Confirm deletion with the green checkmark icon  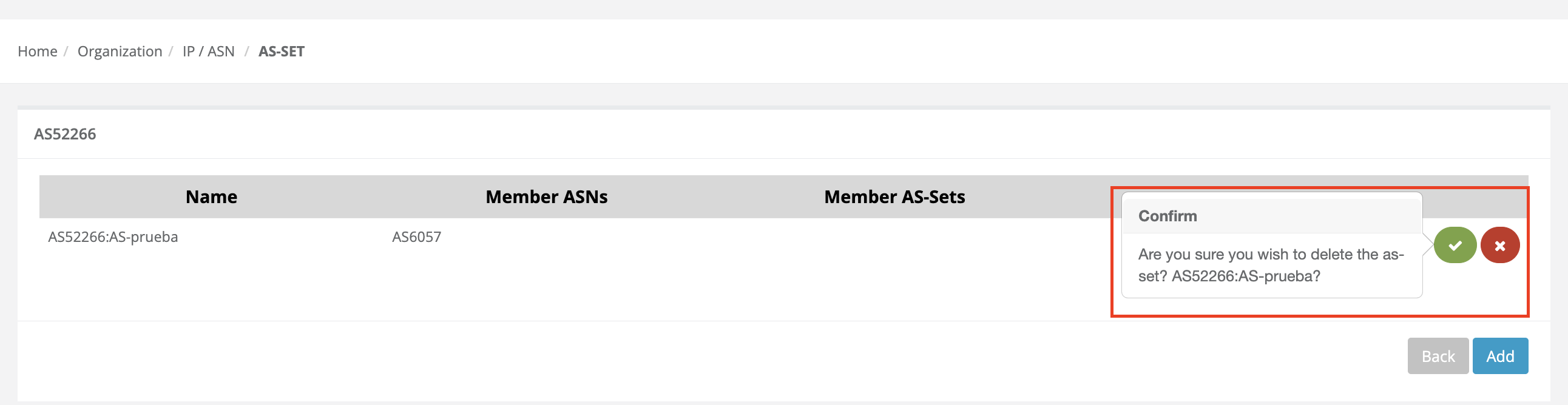pos(1455,245)
